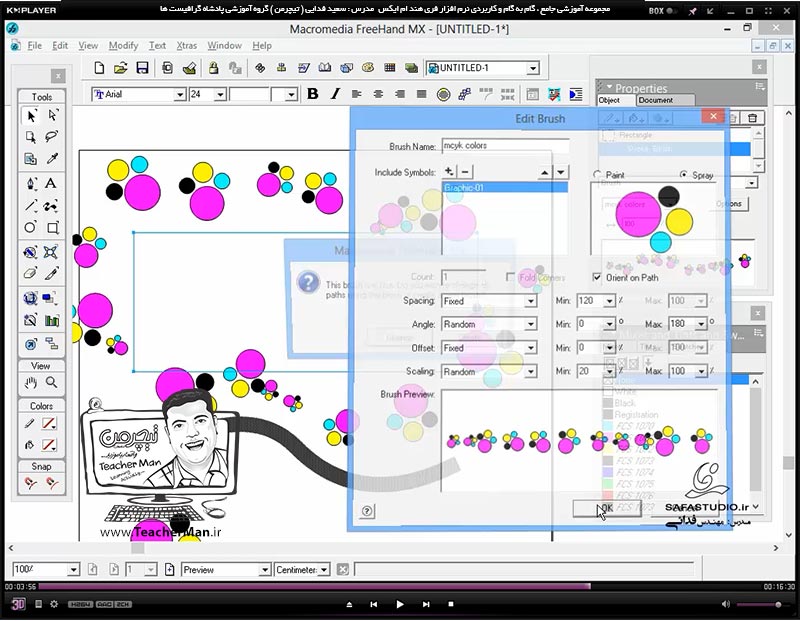Click the minus icon to remove symbol

(465, 171)
